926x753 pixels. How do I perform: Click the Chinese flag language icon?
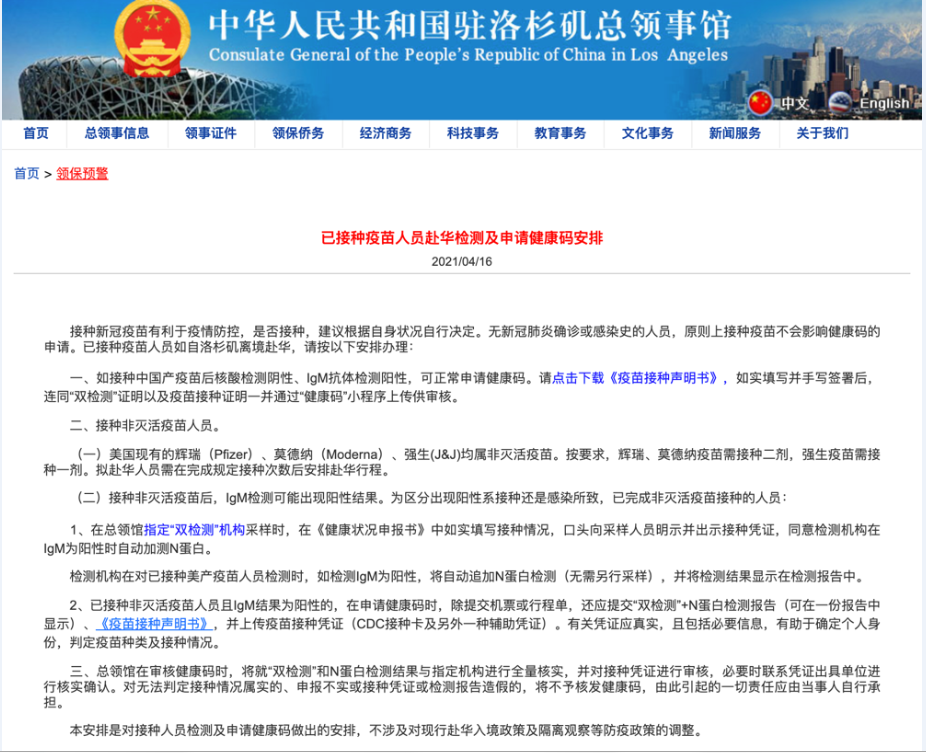(761, 102)
